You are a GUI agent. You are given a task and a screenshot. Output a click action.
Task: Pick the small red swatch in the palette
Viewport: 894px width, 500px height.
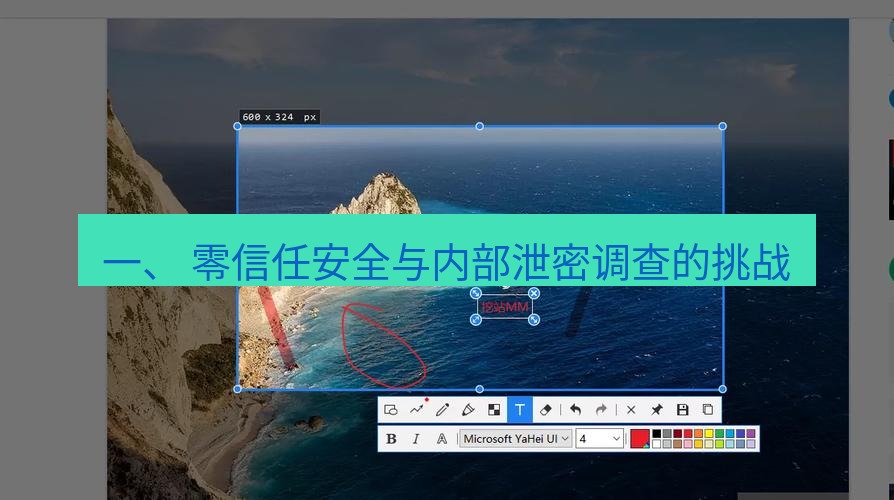(688, 433)
